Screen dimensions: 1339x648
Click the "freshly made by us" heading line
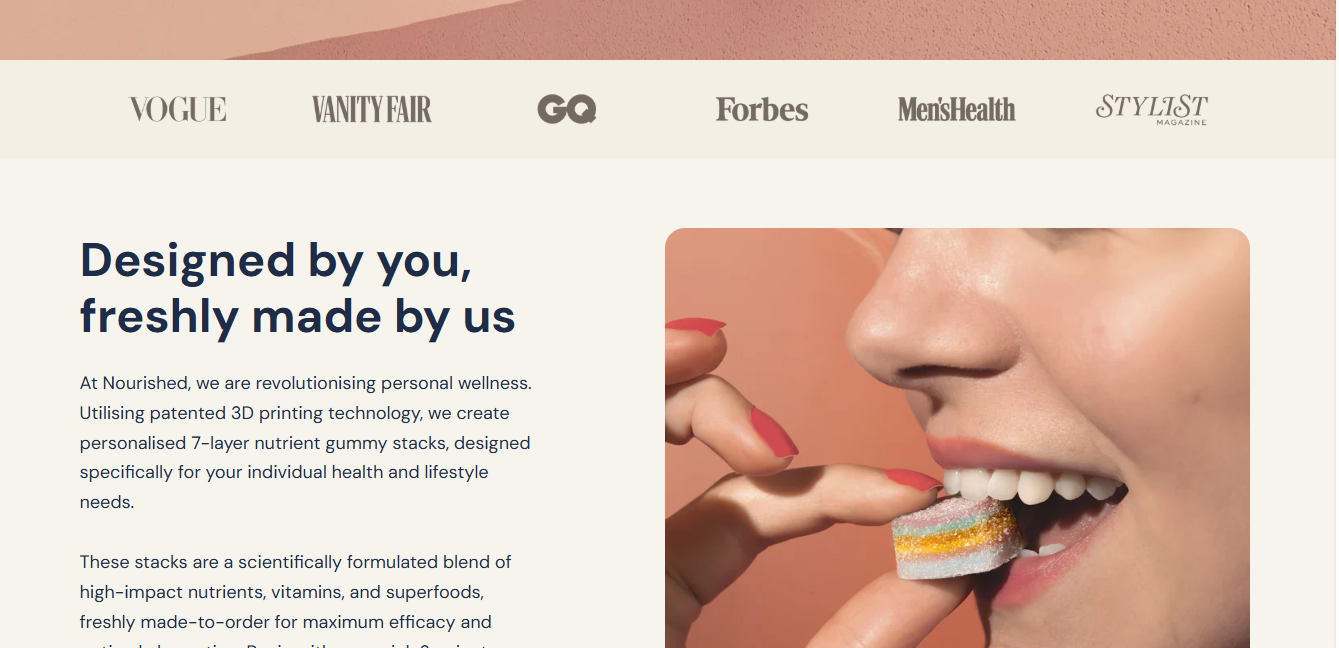pyautogui.click(x=298, y=317)
